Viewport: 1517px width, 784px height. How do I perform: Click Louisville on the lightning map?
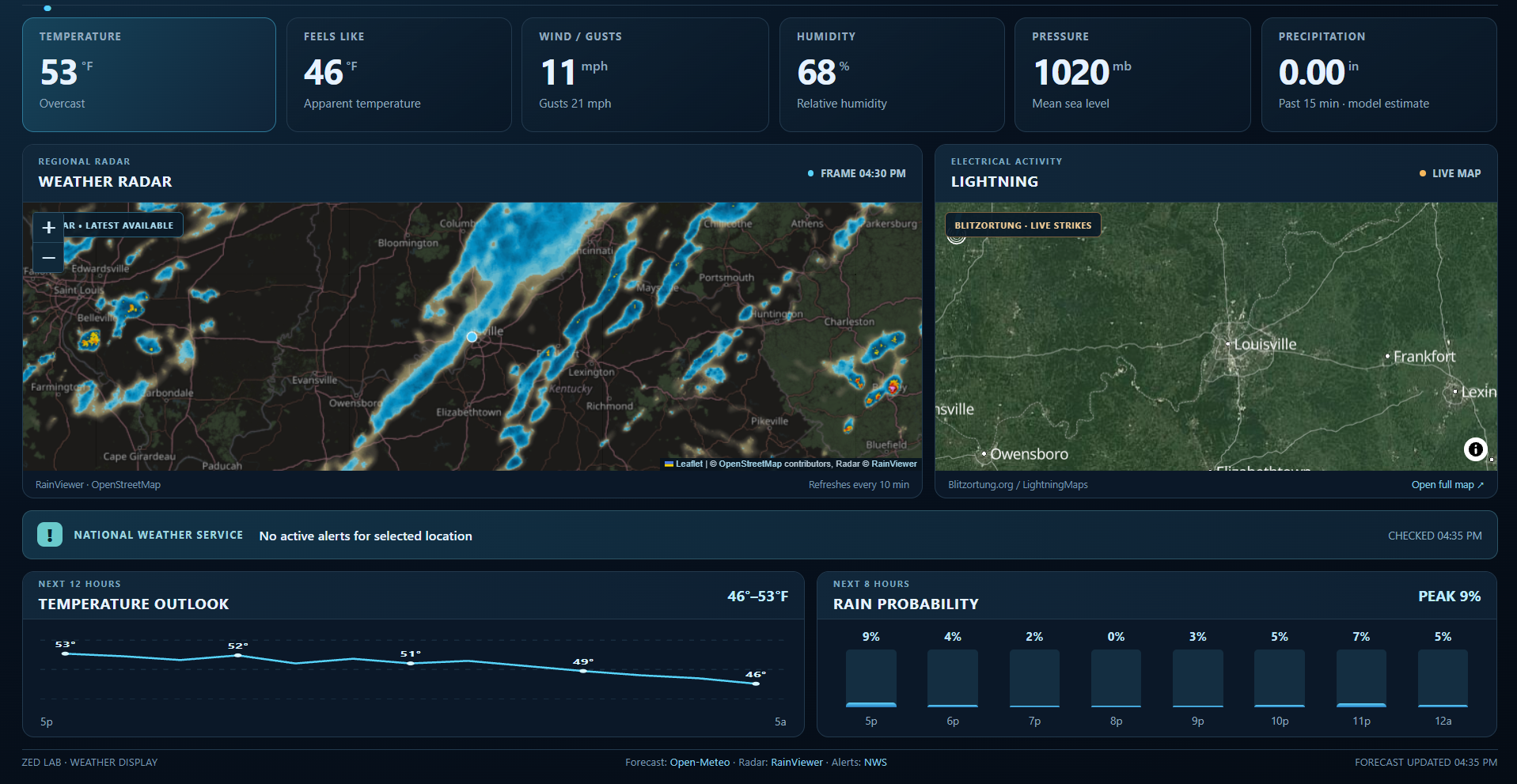1265,344
